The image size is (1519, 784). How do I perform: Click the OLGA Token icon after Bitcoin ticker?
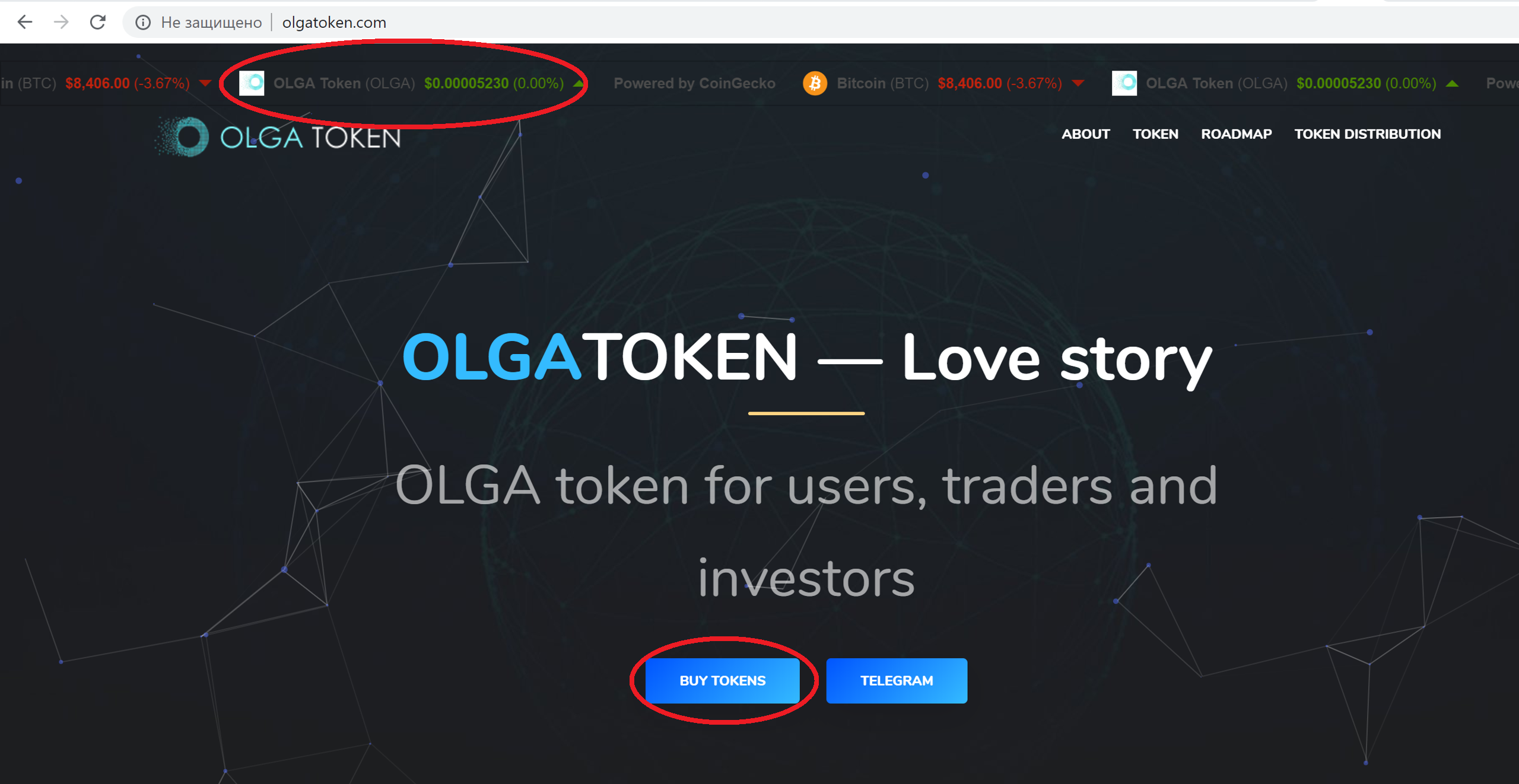click(x=1124, y=83)
